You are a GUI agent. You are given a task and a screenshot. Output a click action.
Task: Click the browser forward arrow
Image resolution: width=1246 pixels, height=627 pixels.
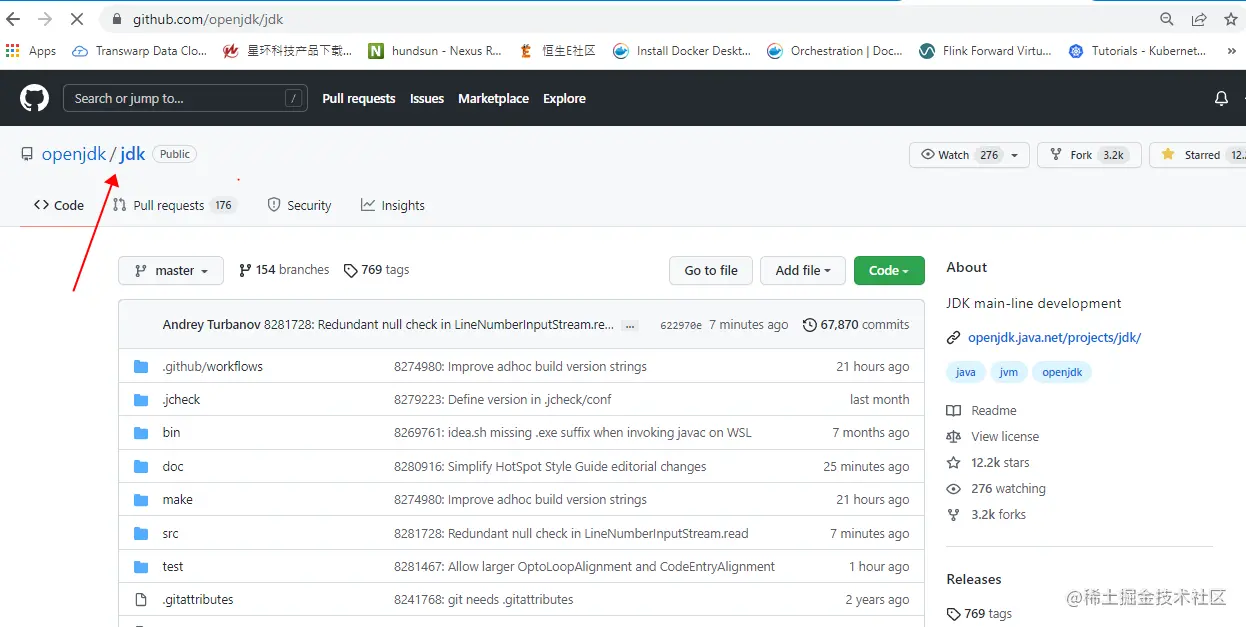45,19
